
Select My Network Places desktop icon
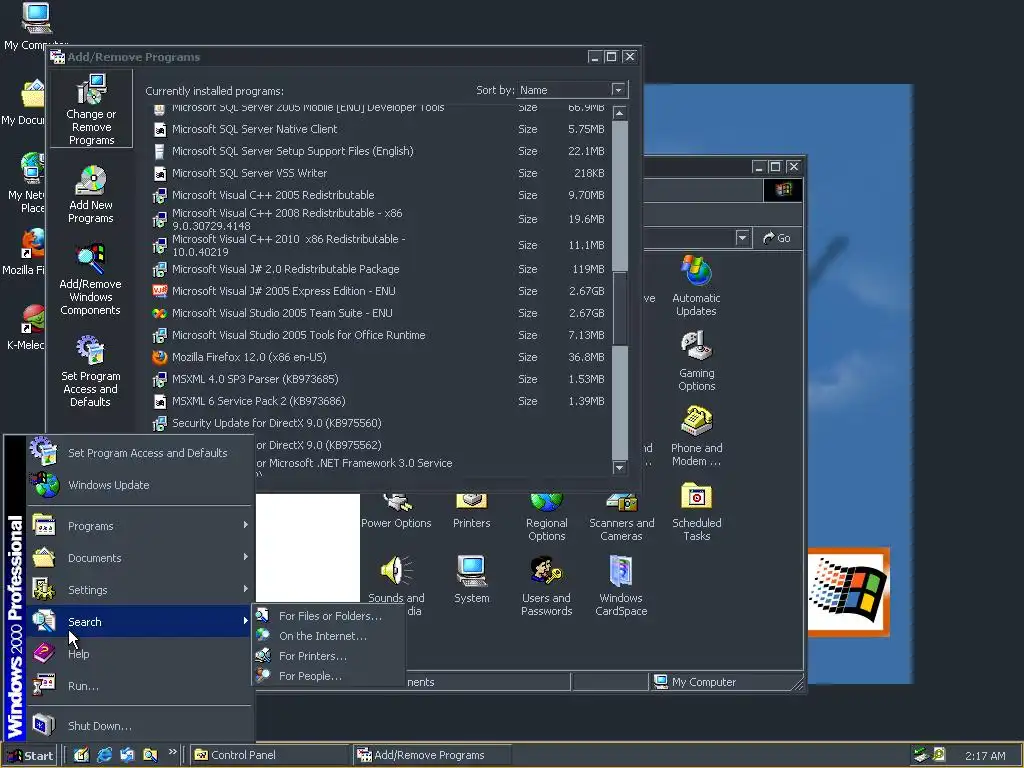tap(26, 183)
